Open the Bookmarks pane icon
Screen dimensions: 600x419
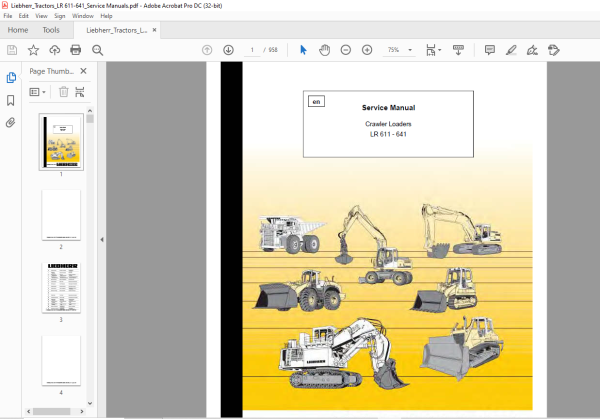click(x=11, y=101)
